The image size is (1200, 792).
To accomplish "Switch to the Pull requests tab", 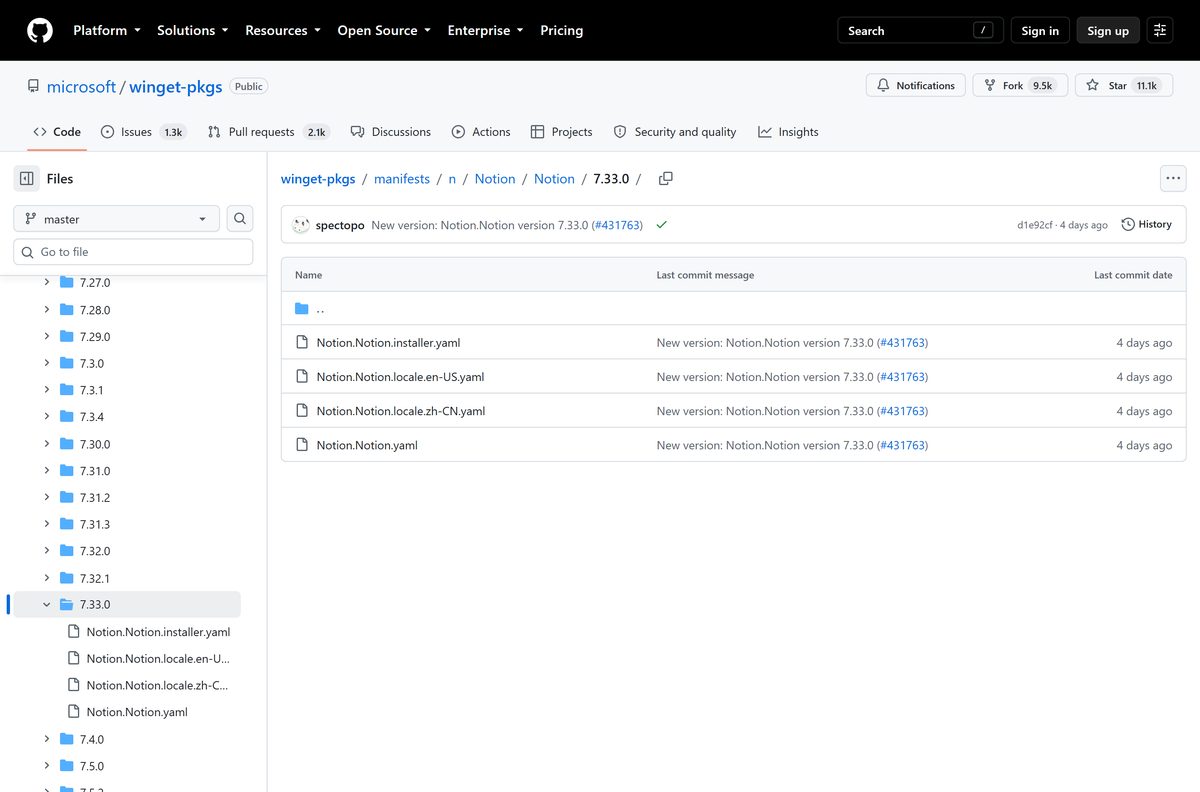I will click(x=269, y=132).
